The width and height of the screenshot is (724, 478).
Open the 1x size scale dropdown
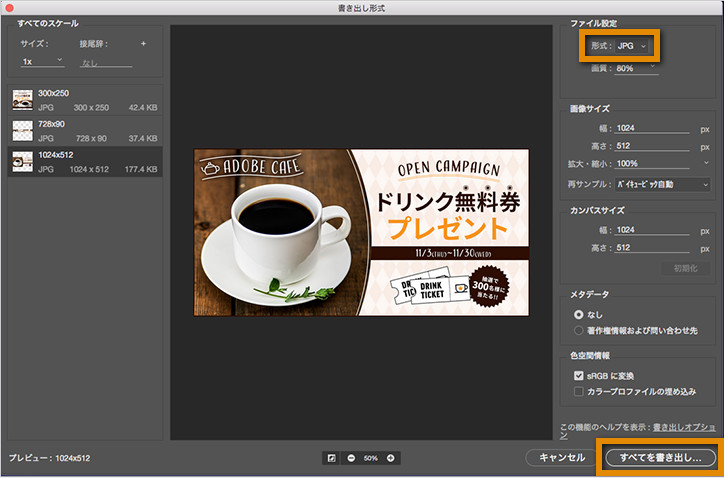[42, 61]
